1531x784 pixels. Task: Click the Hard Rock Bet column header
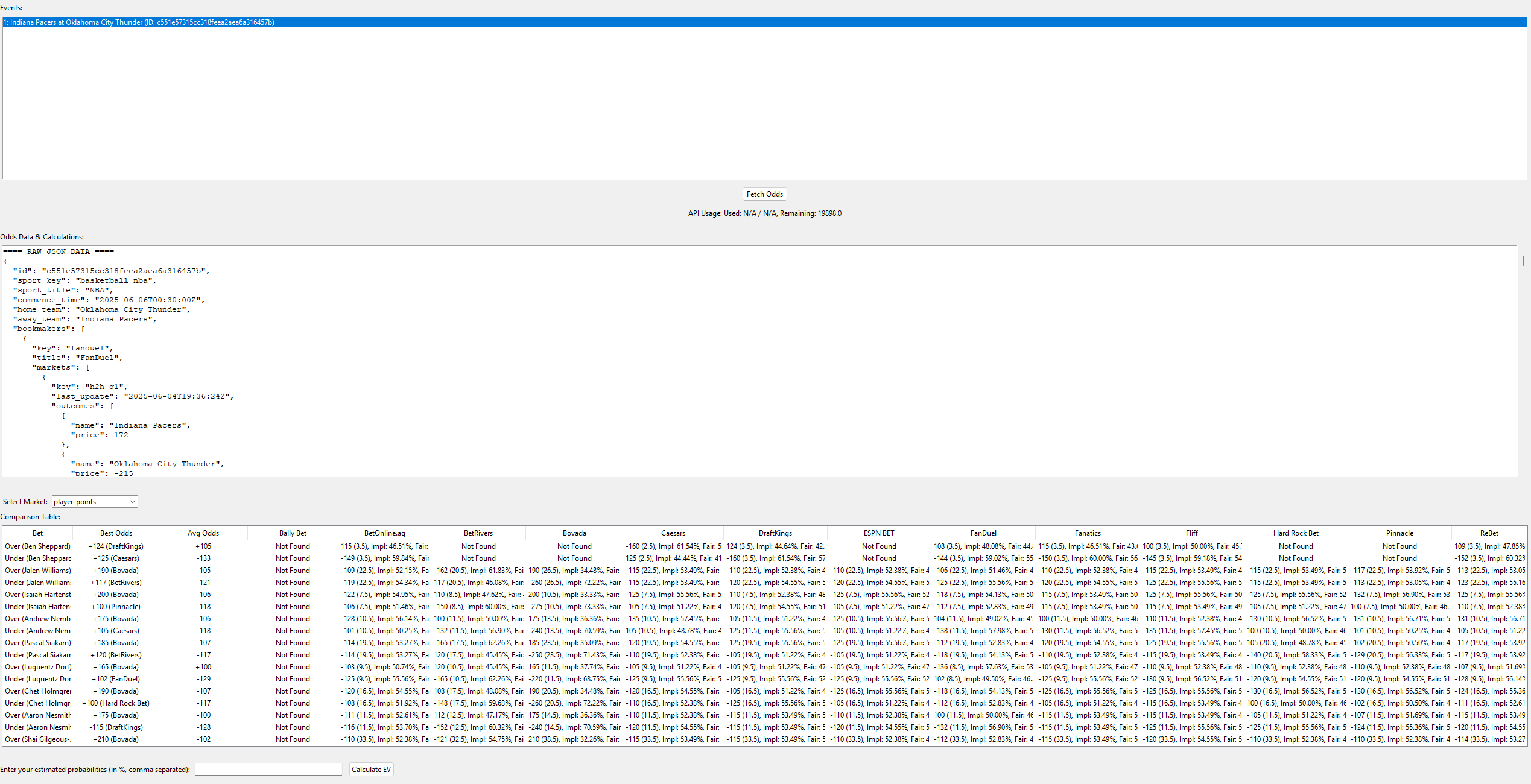click(1296, 533)
